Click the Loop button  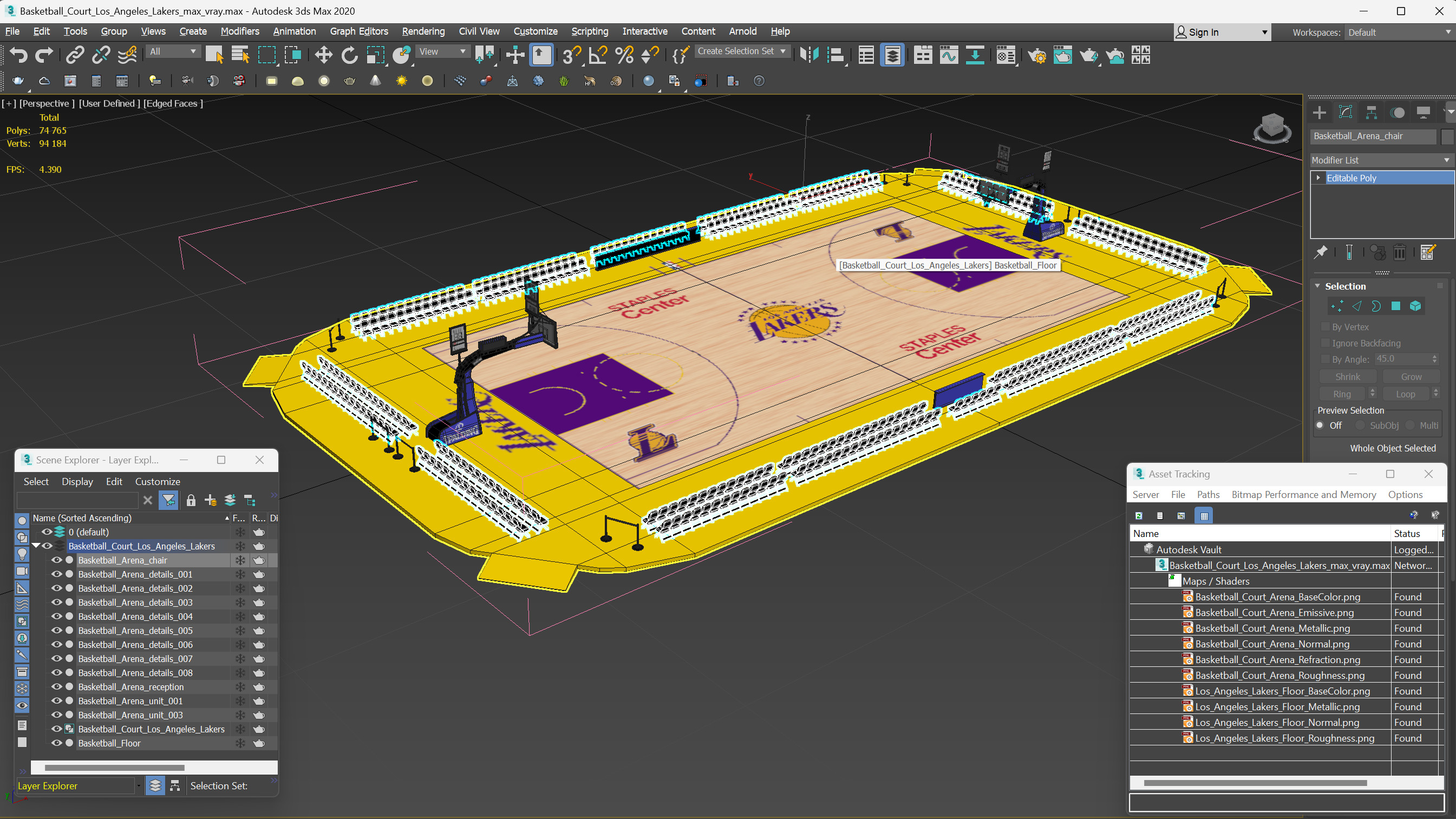coord(1405,394)
